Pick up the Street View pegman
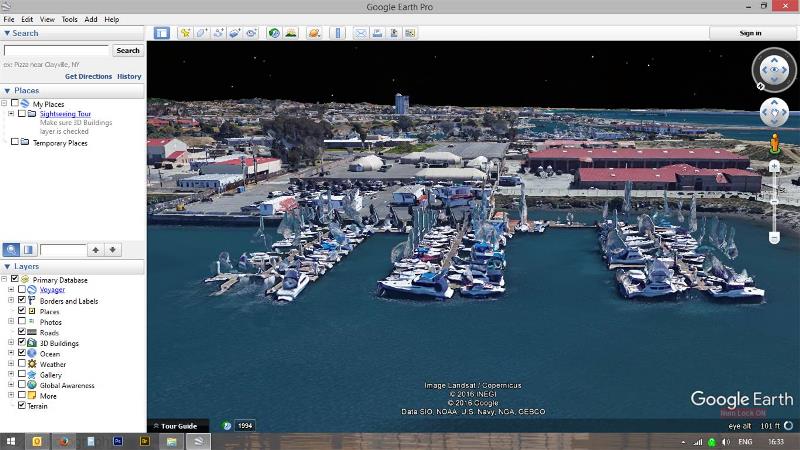Screen dimensions: 800x450 click(774, 145)
